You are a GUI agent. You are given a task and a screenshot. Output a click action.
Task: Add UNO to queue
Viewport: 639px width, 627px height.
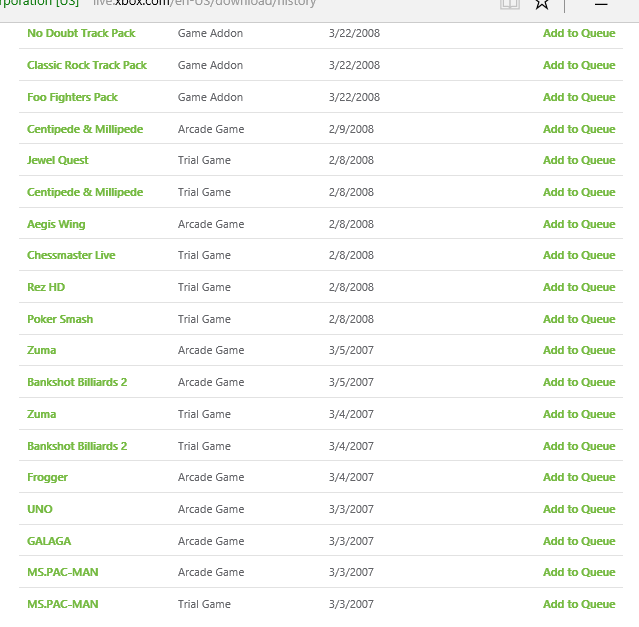pyautogui.click(x=579, y=509)
